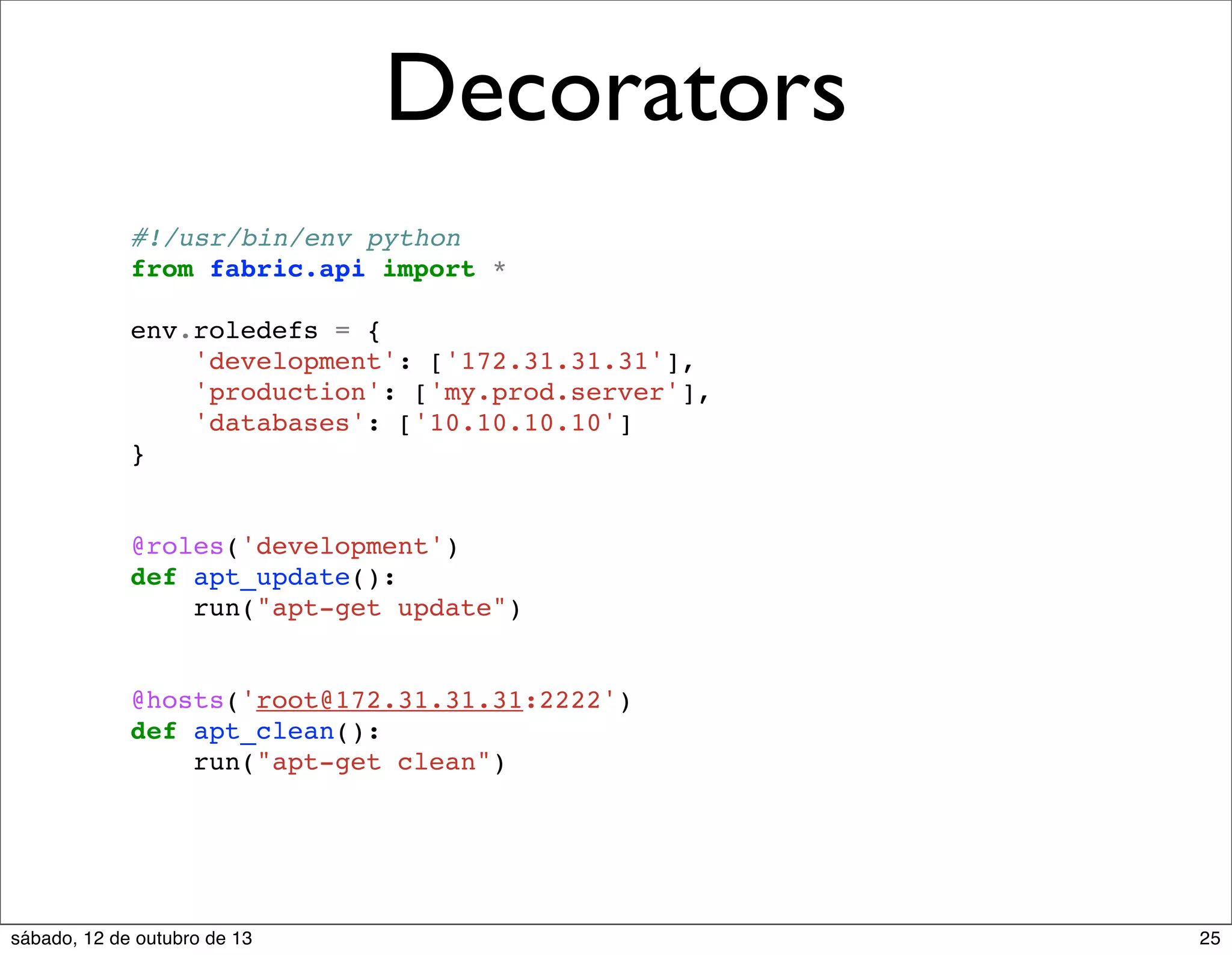Click the 'apt-get update' command string
Viewport: 1232px width, 955px height.
point(381,609)
